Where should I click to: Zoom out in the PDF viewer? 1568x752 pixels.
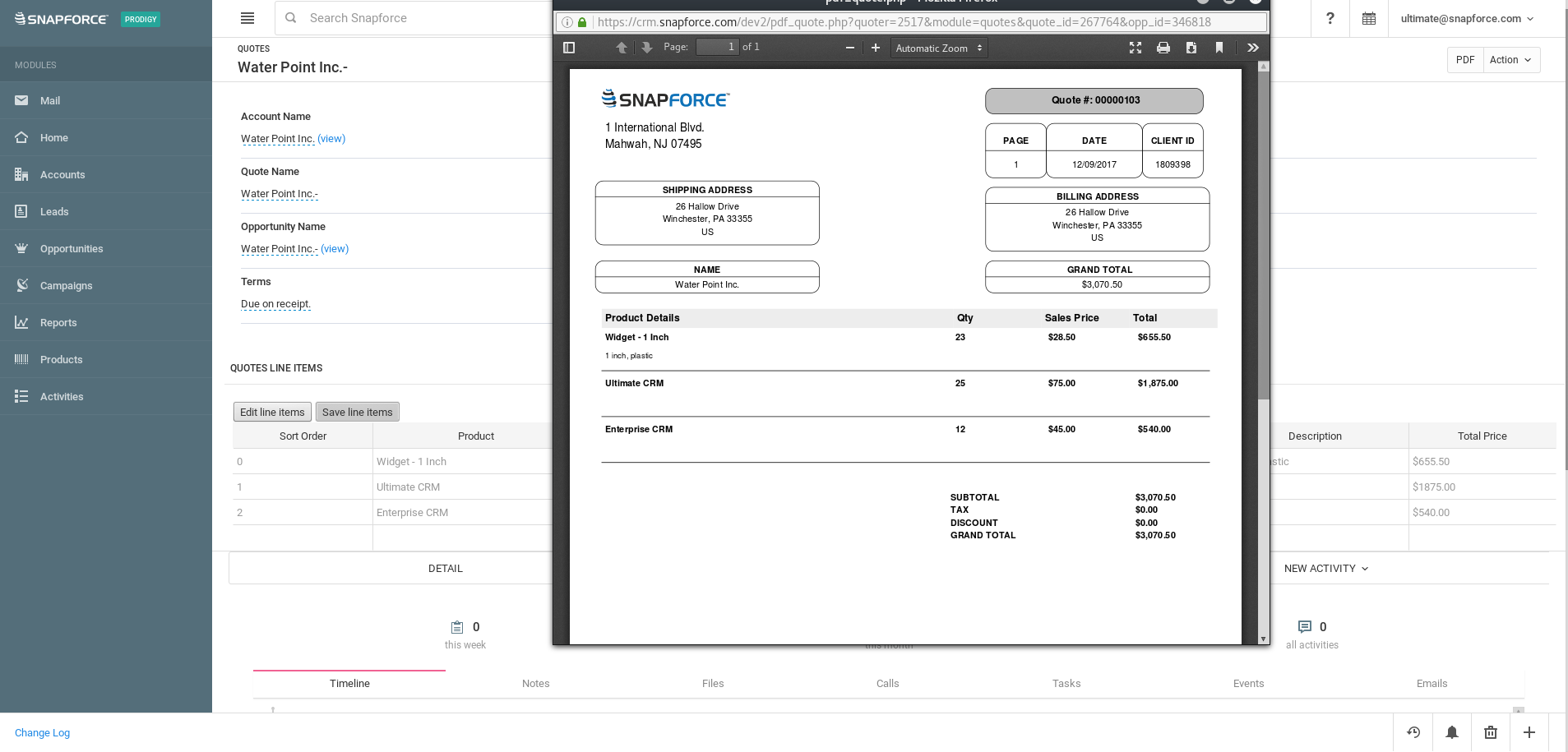850,48
